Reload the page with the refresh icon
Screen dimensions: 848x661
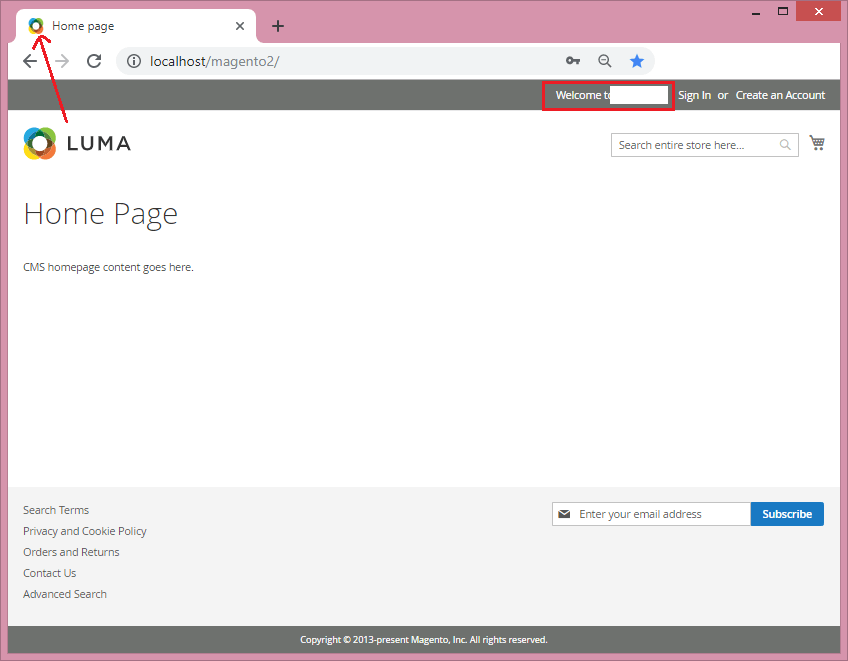click(x=94, y=61)
